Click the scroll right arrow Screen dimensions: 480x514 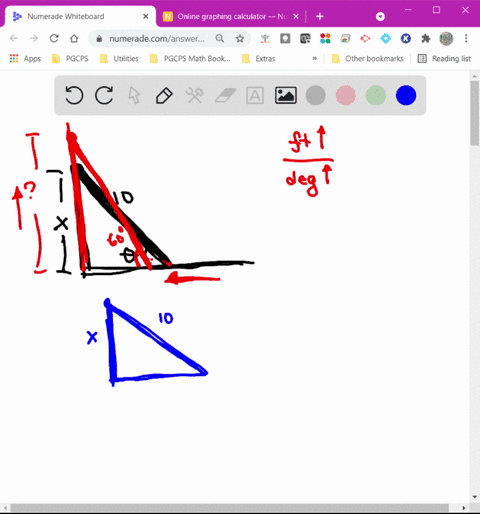[464, 508]
